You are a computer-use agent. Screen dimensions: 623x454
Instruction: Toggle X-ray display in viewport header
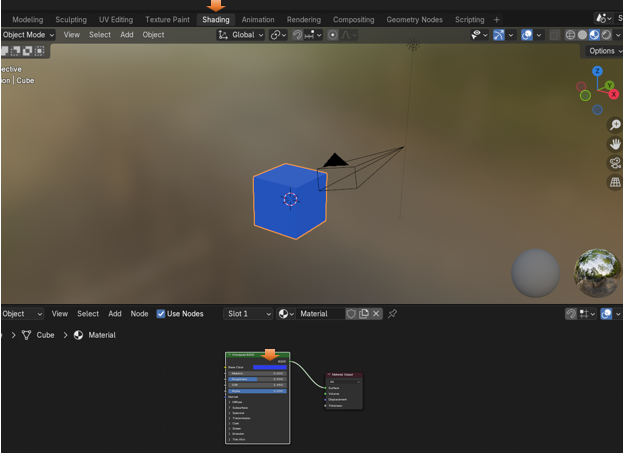[x=555, y=35]
